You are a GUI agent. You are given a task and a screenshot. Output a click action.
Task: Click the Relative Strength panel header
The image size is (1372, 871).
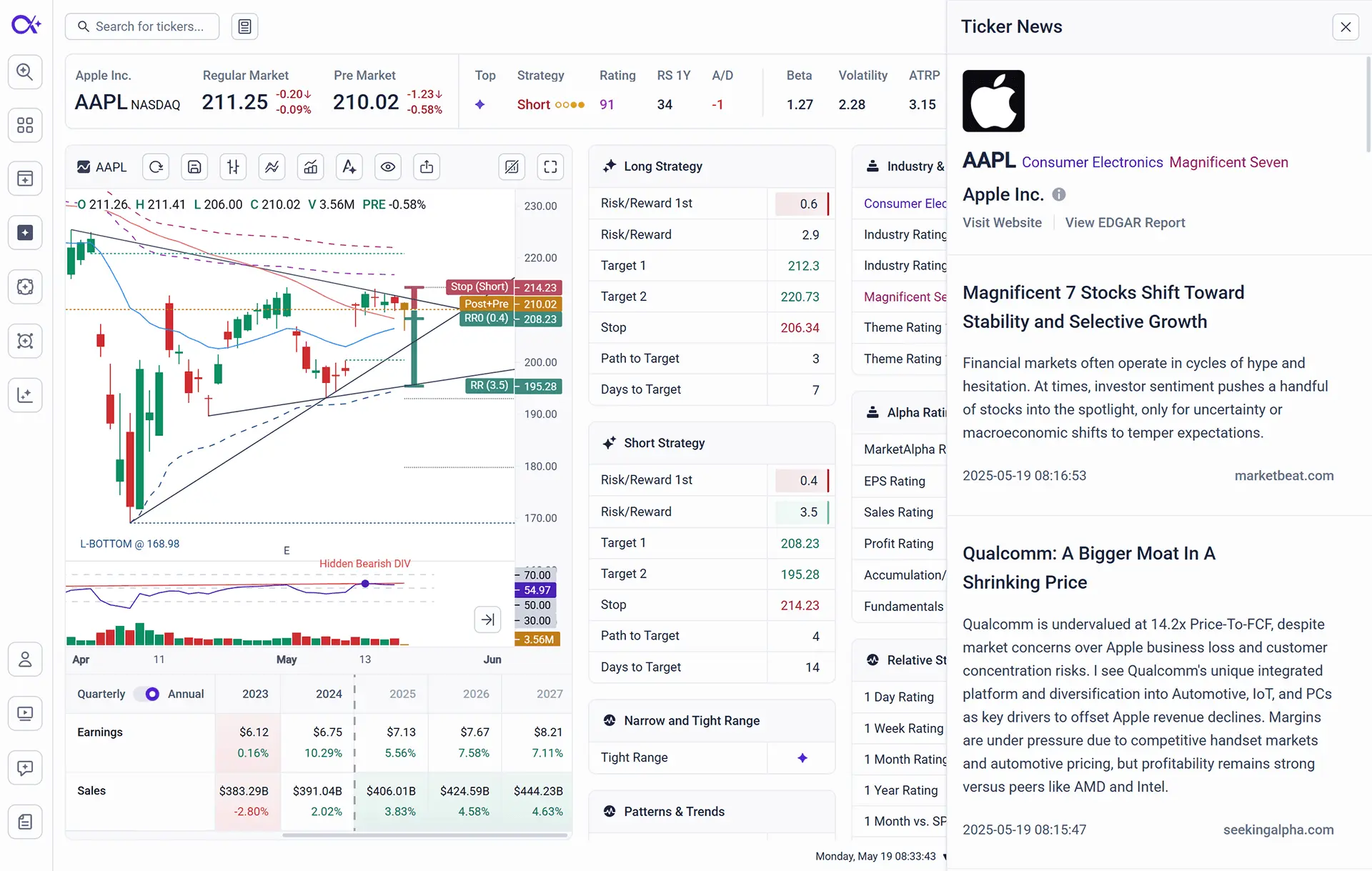click(x=900, y=660)
